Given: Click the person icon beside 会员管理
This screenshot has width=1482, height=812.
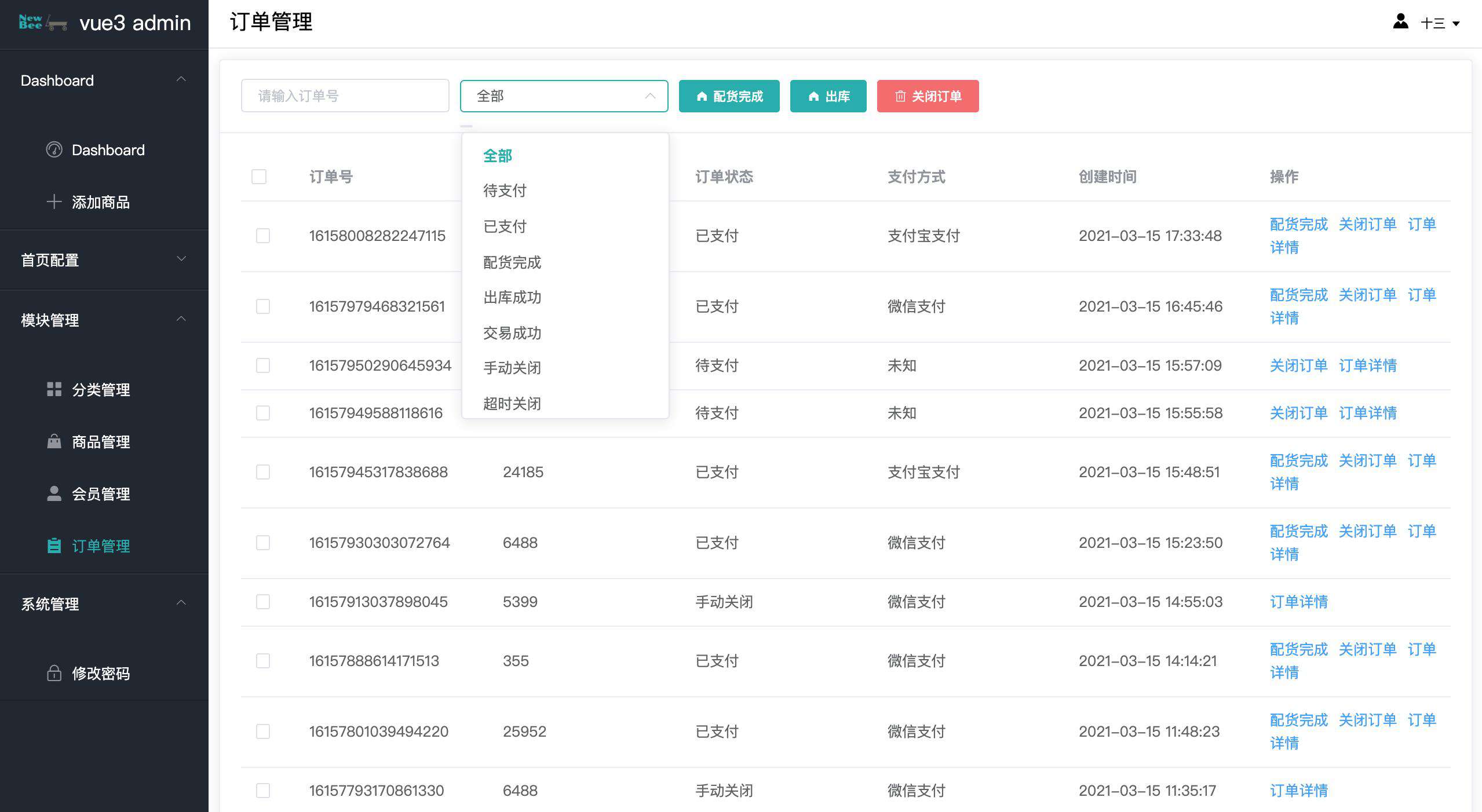Looking at the screenshot, I should pyautogui.click(x=54, y=493).
